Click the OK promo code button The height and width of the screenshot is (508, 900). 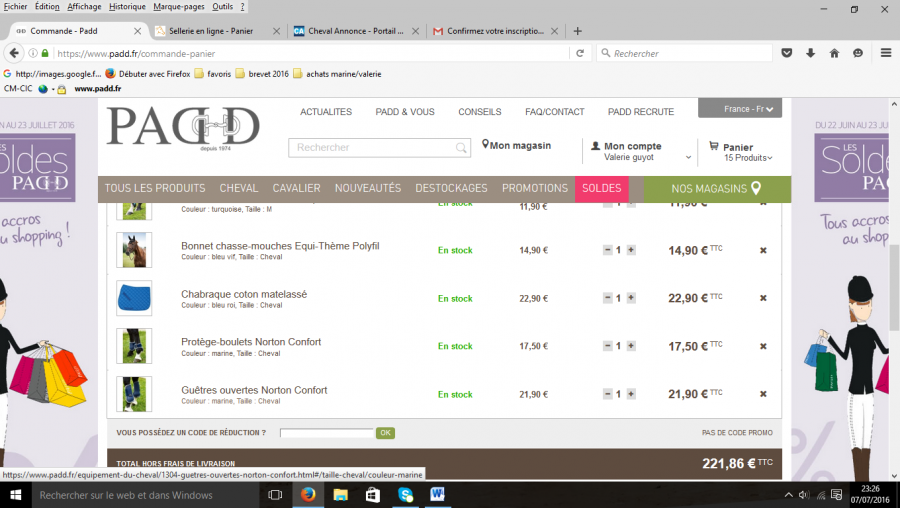click(x=385, y=433)
